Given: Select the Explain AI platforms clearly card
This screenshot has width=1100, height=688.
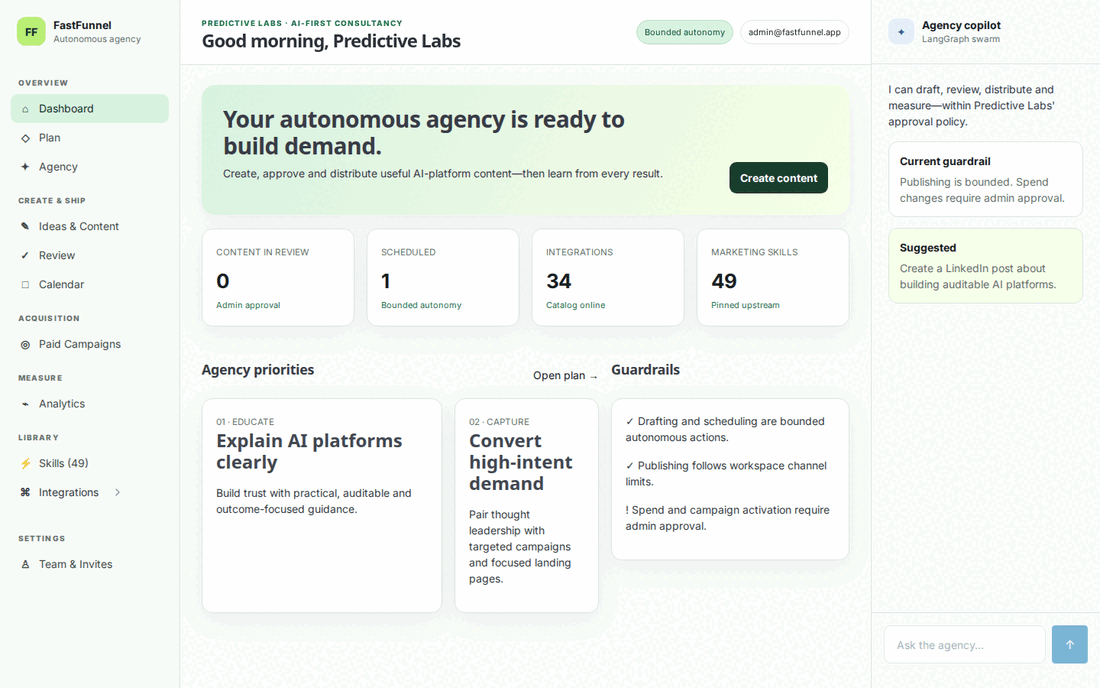Looking at the screenshot, I should [322, 506].
